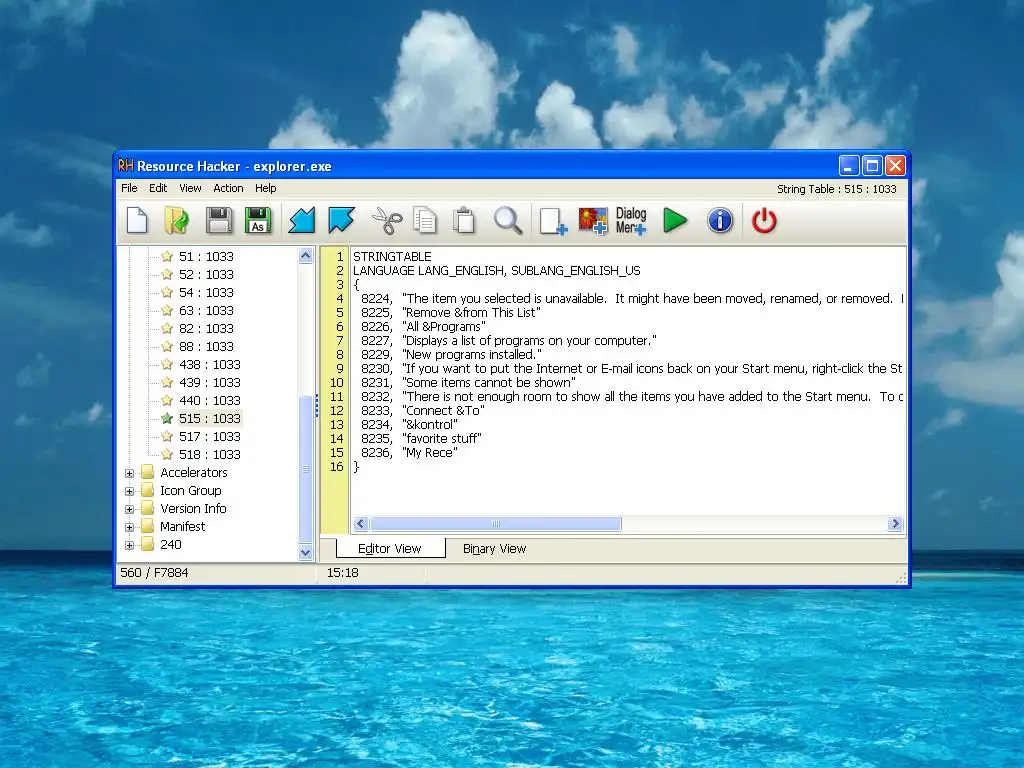Select tree item 438 : 1033

(x=210, y=364)
